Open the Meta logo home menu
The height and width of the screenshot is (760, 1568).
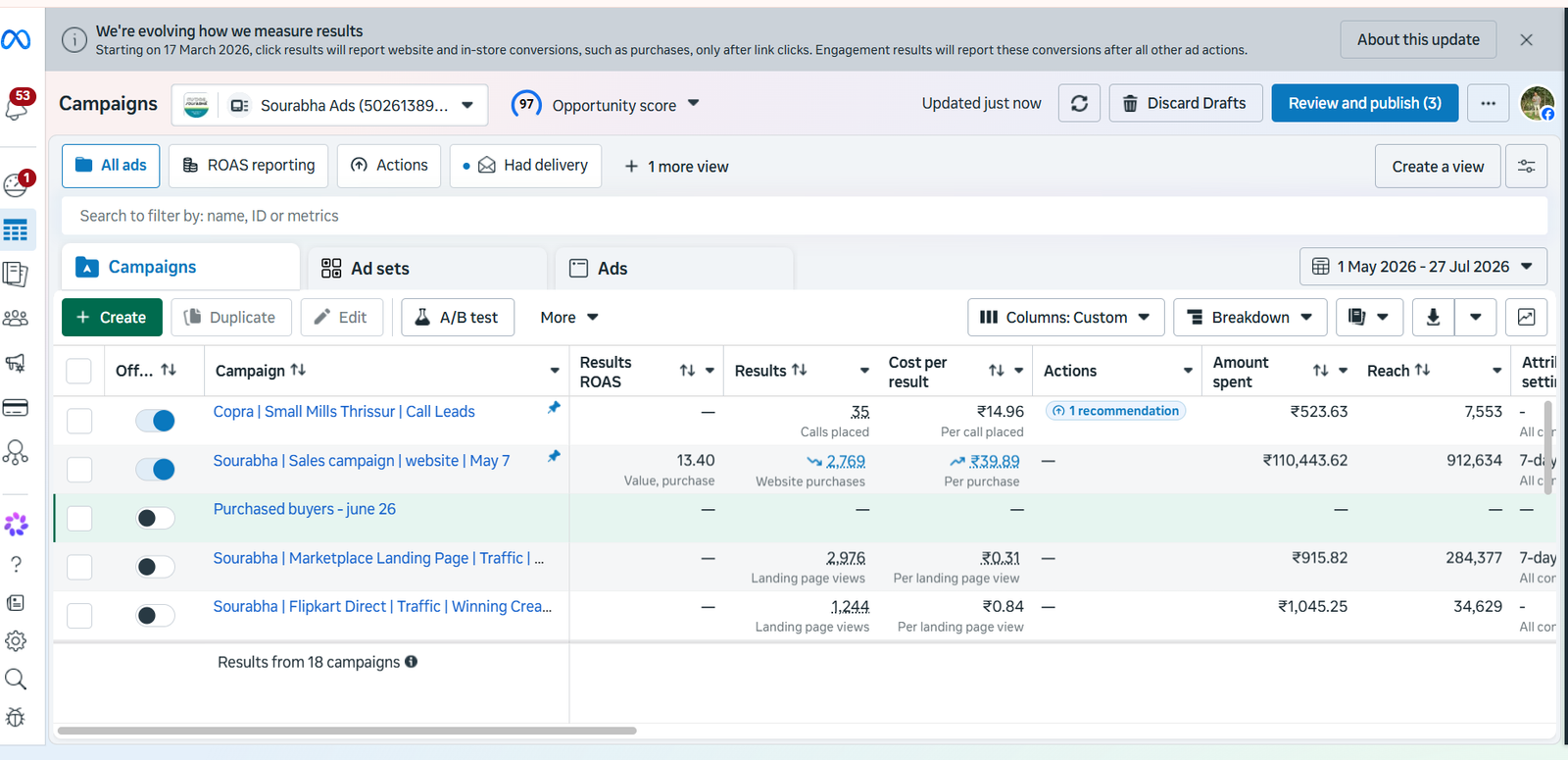(x=16, y=40)
